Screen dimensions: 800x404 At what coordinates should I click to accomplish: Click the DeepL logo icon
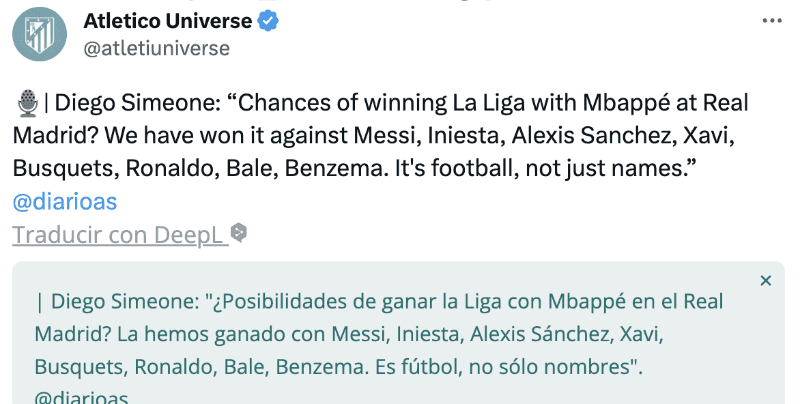239,234
